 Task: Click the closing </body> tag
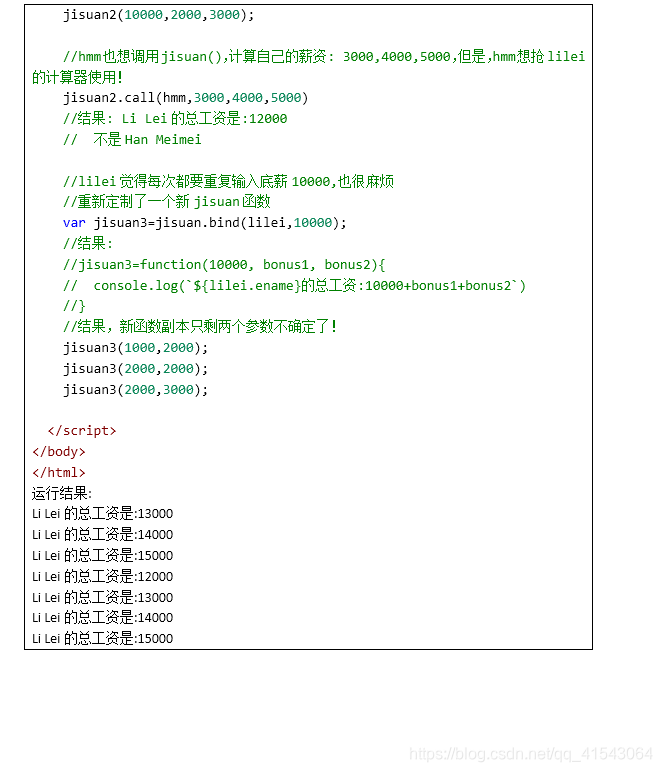[59, 451]
